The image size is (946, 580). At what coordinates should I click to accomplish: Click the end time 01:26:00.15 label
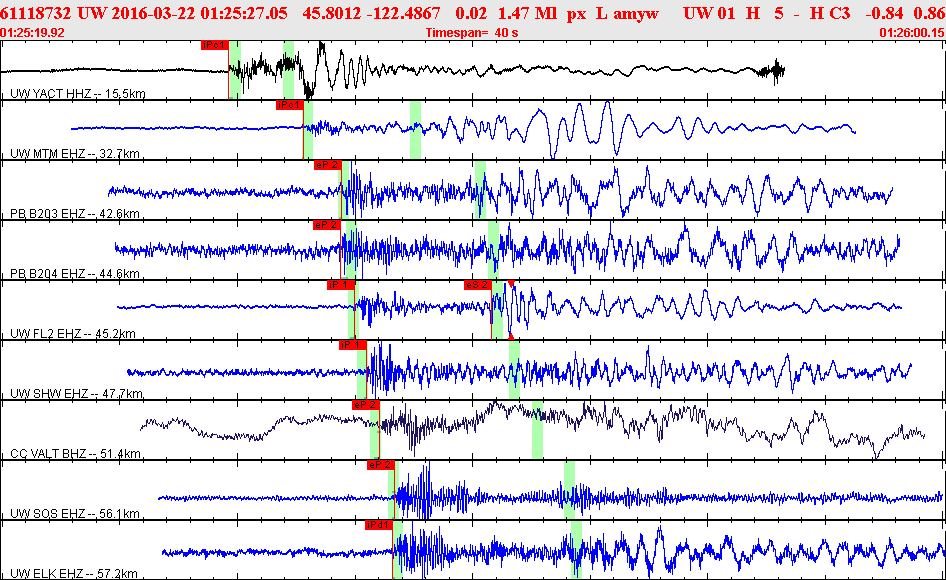coord(912,33)
